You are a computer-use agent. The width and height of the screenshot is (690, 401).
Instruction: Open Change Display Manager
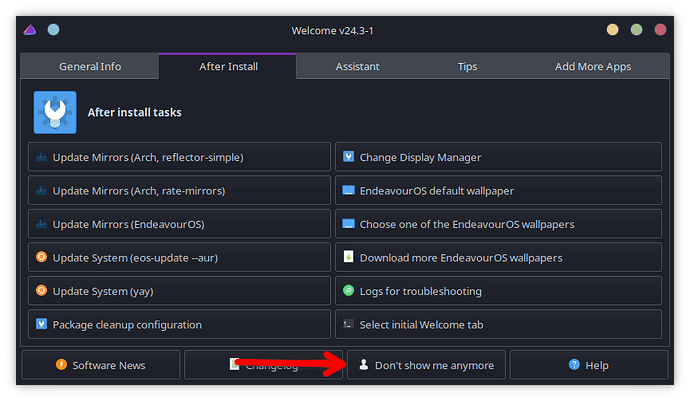498,157
